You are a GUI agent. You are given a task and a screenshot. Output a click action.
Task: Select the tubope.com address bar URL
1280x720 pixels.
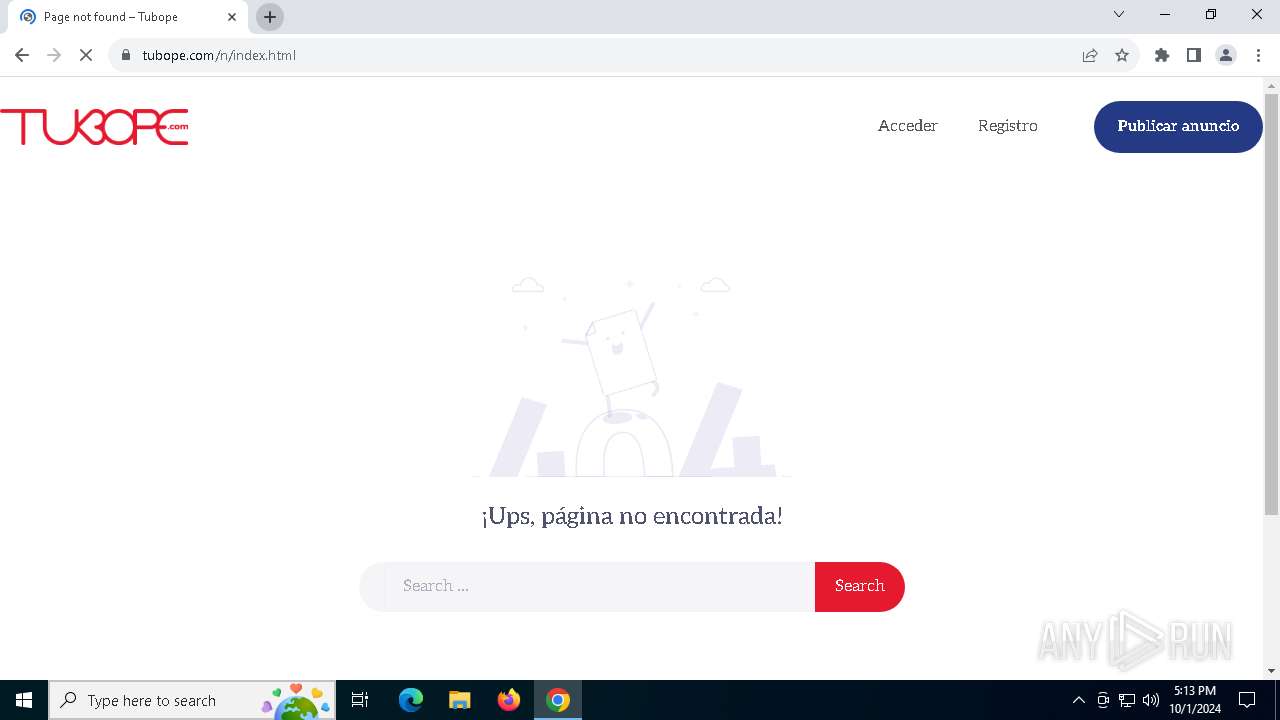tap(219, 55)
